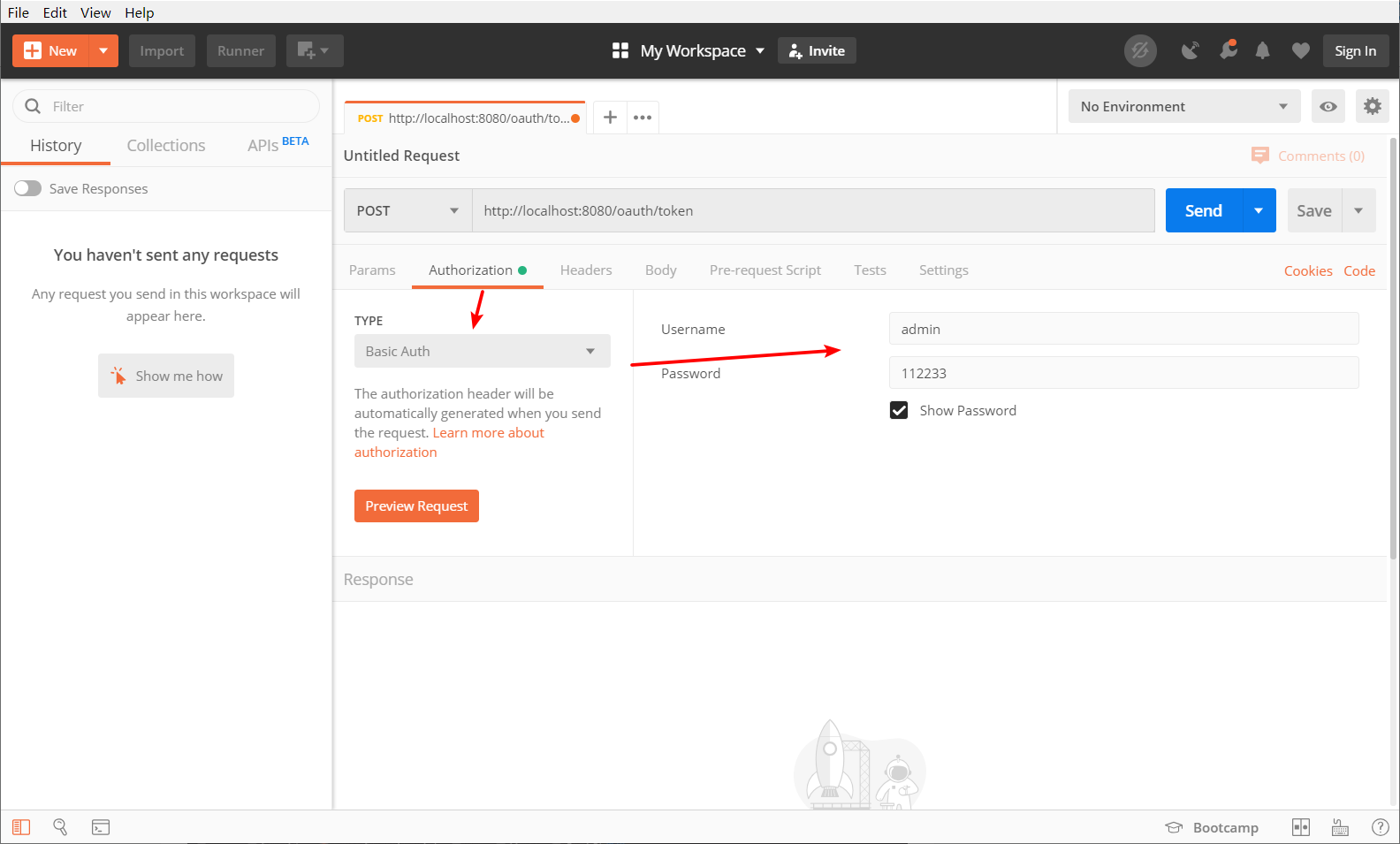Switch to the Headers tab
The image size is (1400, 844).
(585, 270)
